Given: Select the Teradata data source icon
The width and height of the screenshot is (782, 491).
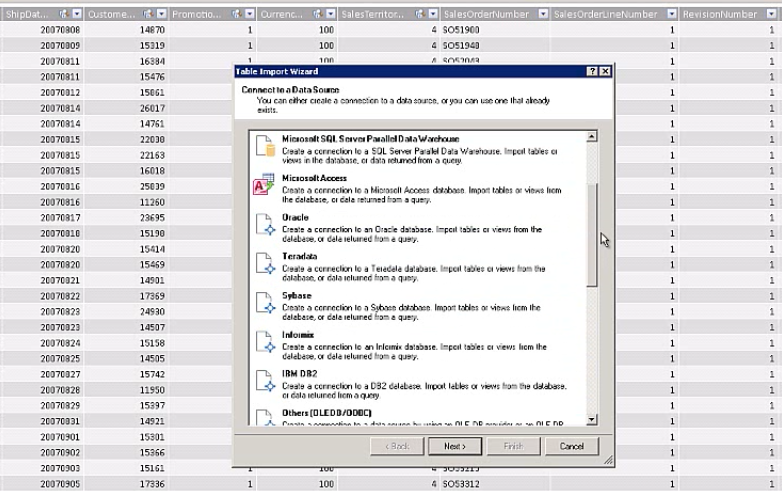Looking at the screenshot, I should 265,263.
